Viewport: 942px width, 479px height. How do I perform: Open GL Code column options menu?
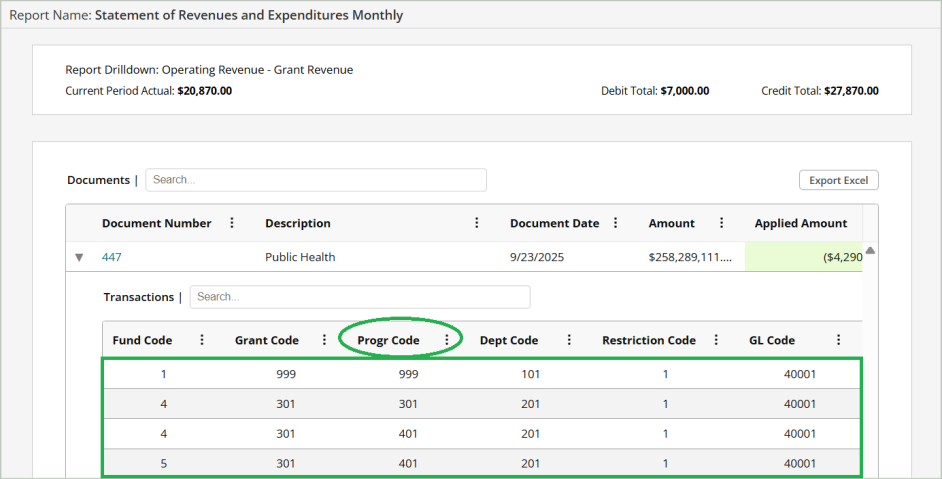pyautogui.click(x=838, y=340)
